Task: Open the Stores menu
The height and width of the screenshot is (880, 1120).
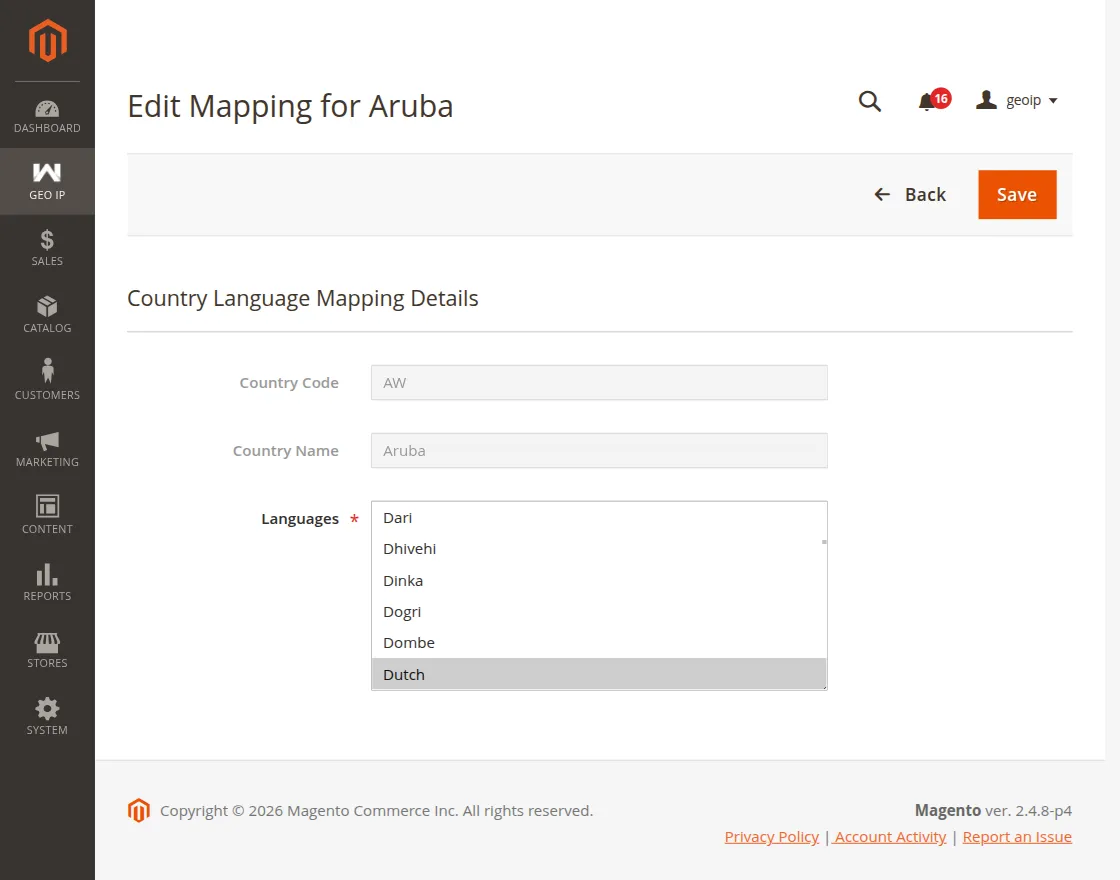Action: (47, 651)
